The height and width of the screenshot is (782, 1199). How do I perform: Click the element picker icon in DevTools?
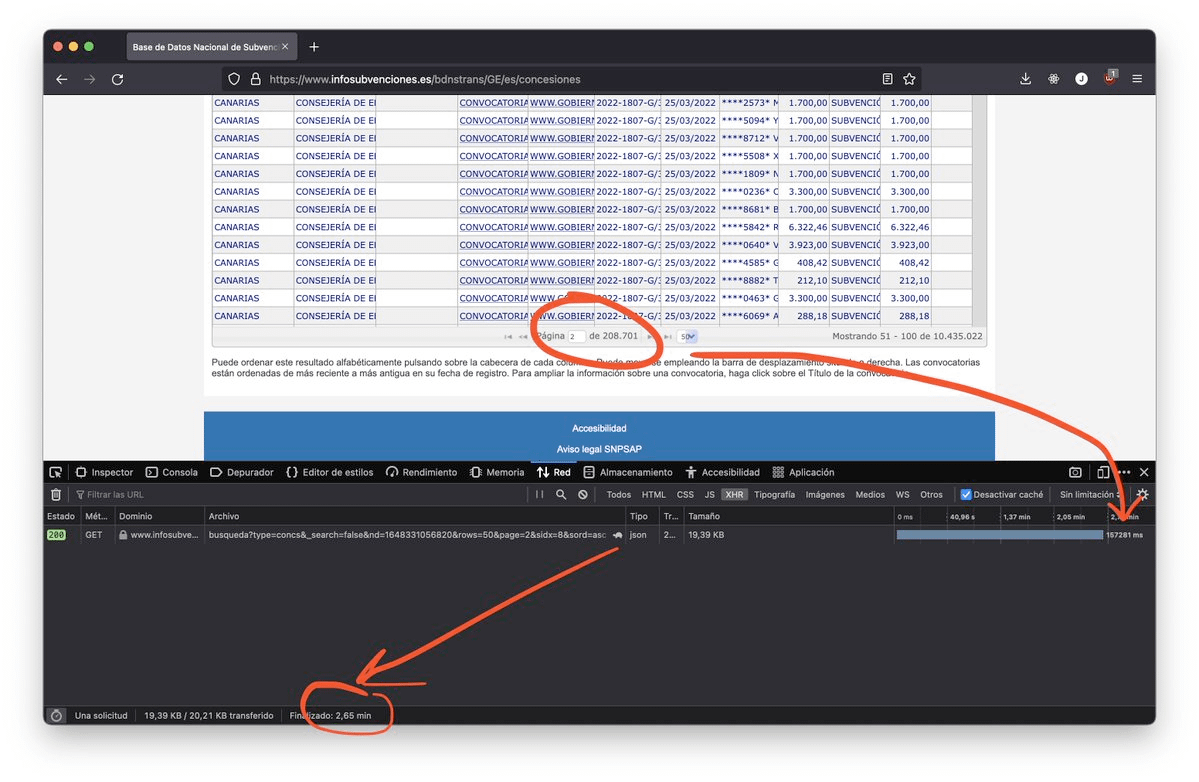[x=56, y=472]
